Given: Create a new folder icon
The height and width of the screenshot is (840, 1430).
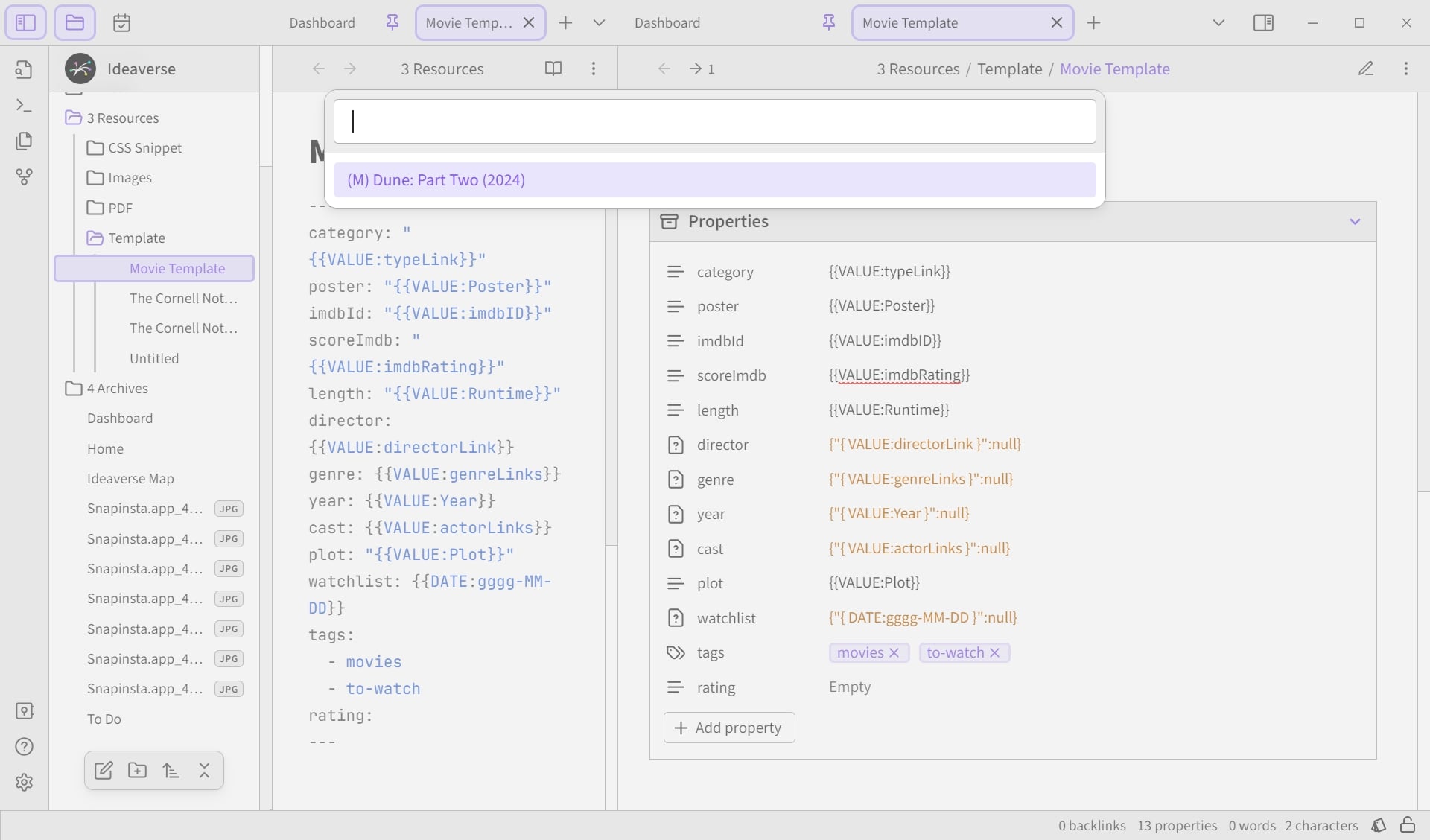Looking at the screenshot, I should (137, 770).
